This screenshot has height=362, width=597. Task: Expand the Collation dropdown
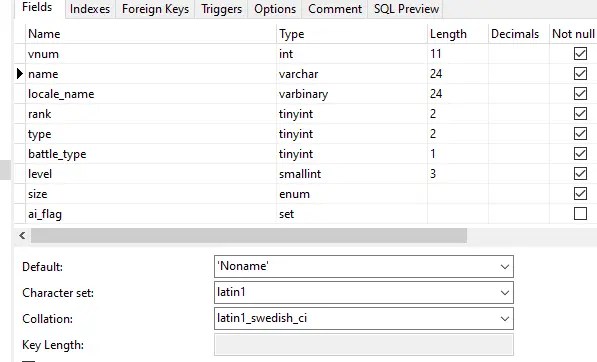point(504,319)
